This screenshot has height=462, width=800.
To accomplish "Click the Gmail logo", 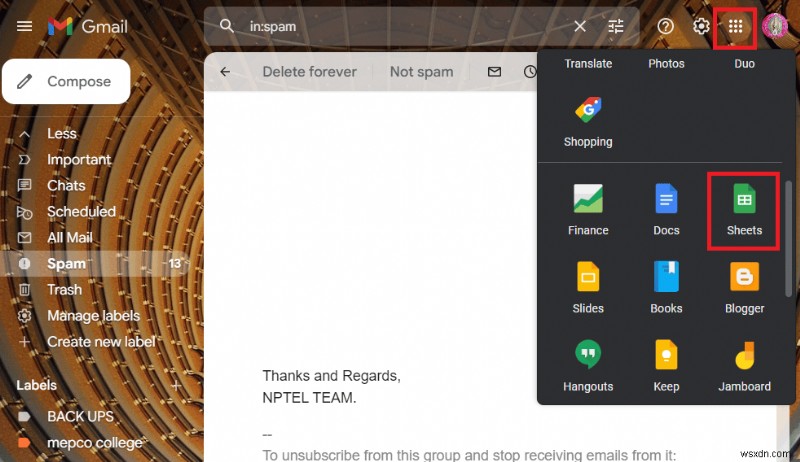I will pos(87,27).
